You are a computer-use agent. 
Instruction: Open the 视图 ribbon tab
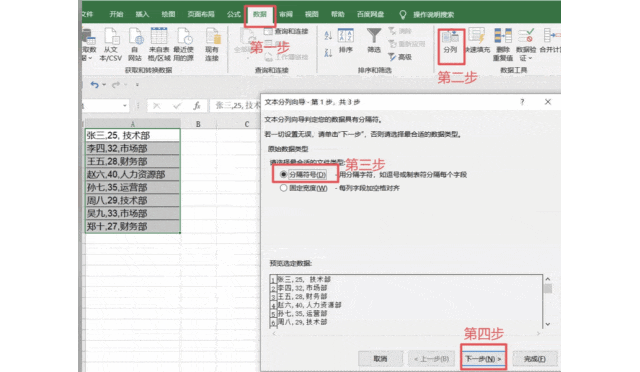click(x=311, y=14)
